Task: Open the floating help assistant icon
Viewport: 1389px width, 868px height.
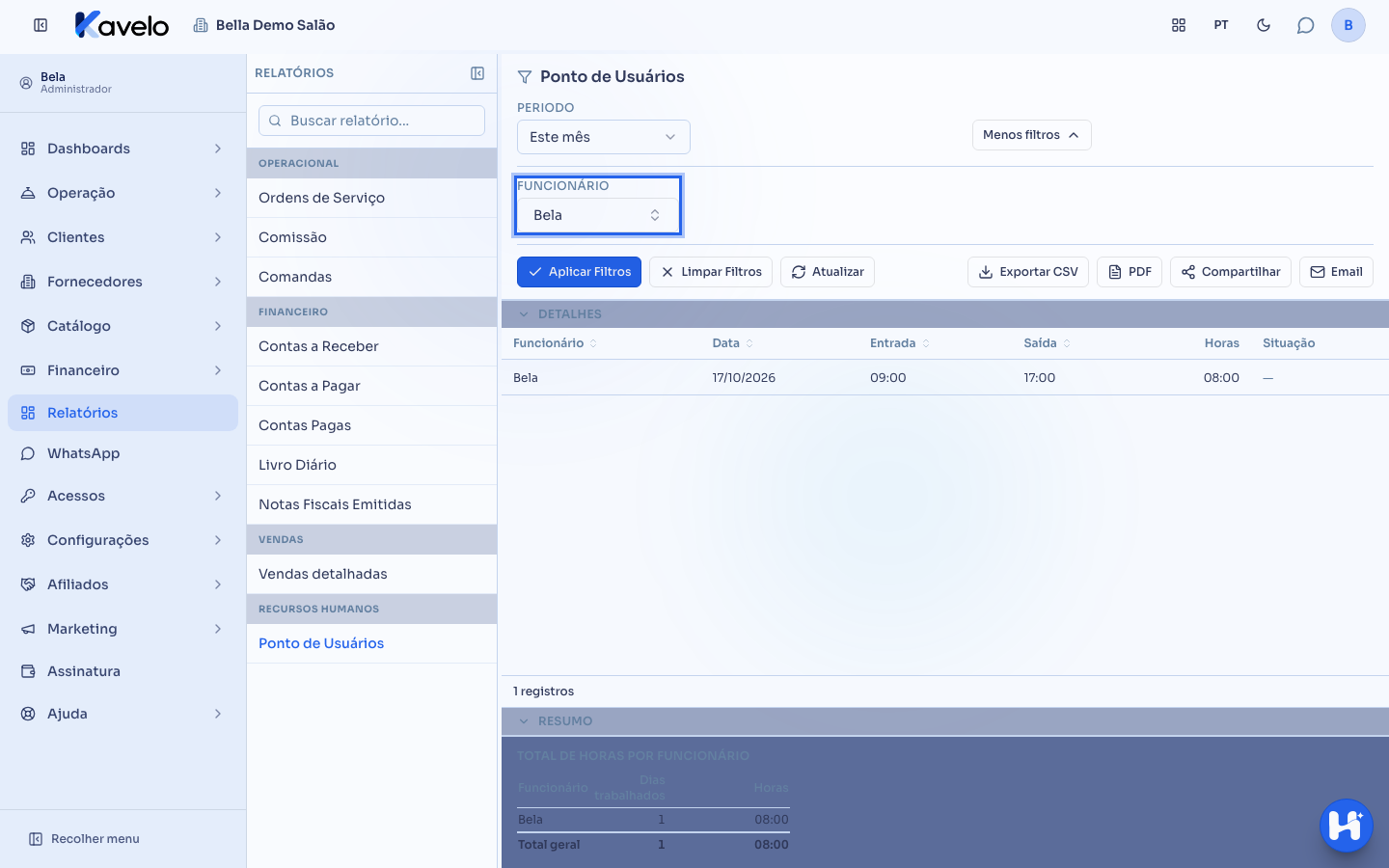Action: point(1346,826)
